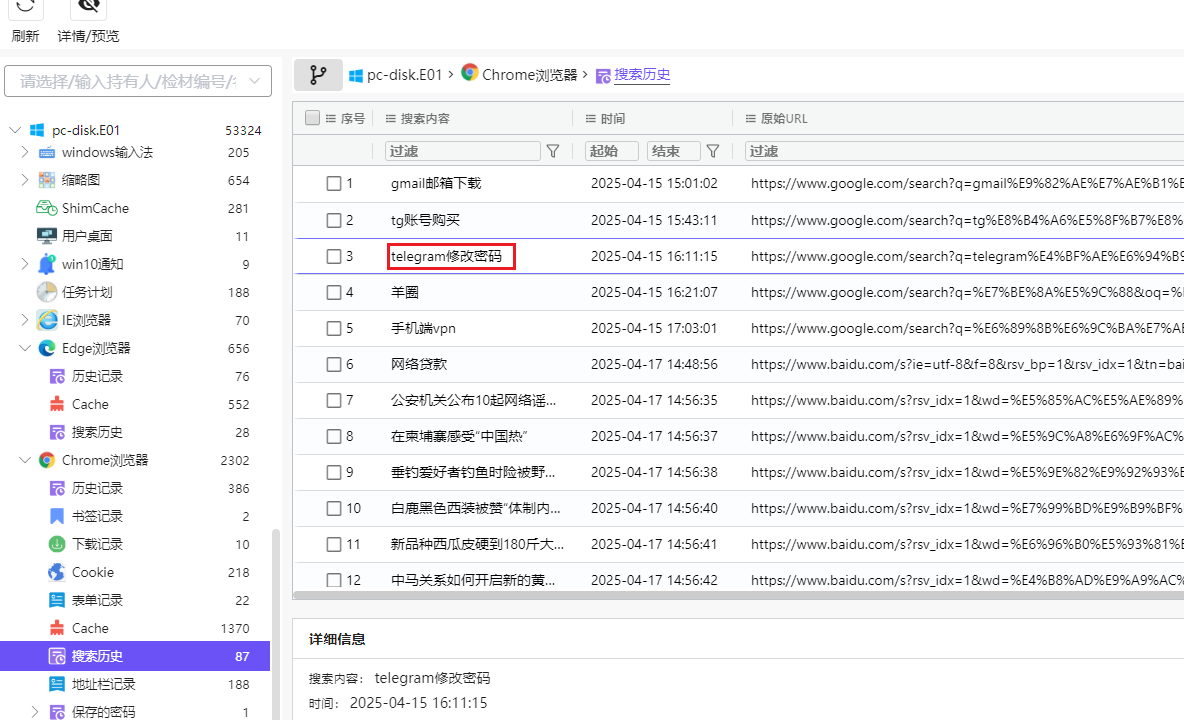
Task: Click pc-disk.E01 in the breadcrumb
Action: tap(404, 75)
